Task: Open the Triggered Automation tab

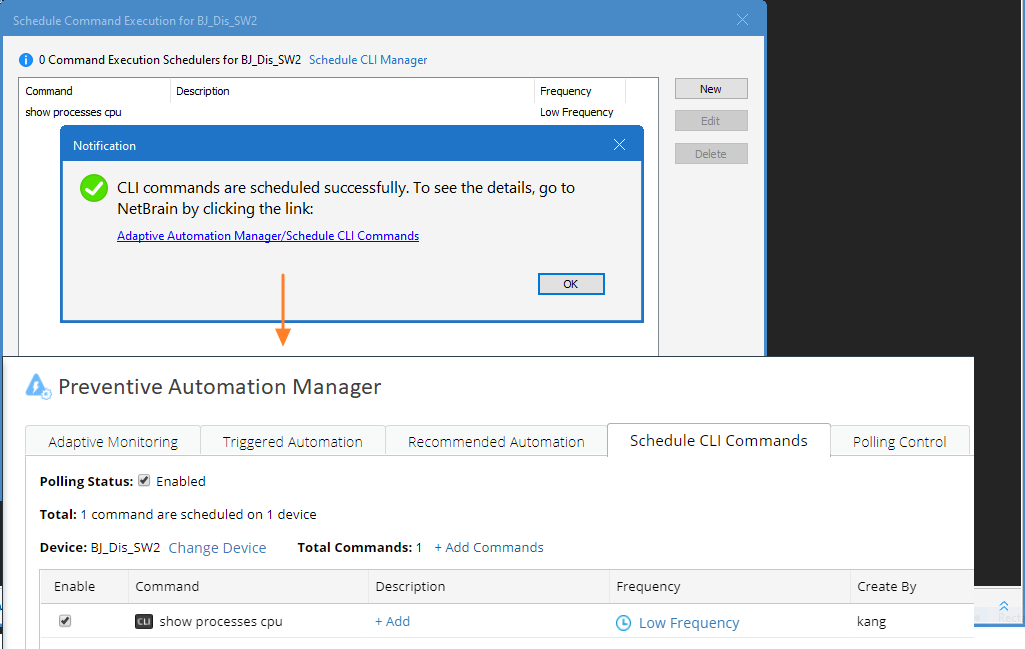Action: (x=292, y=441)
